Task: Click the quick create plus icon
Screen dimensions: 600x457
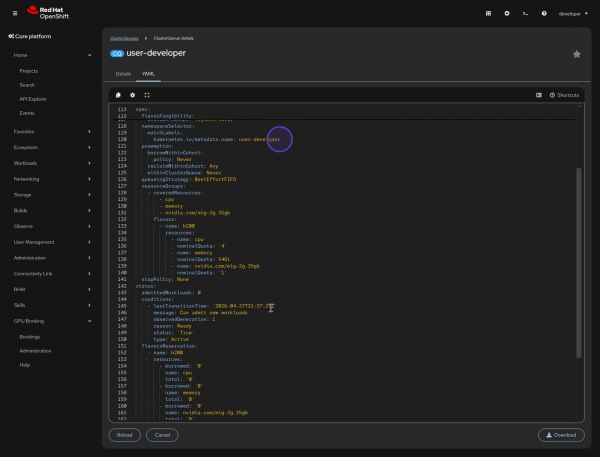Action: click(x=507, y=13)
